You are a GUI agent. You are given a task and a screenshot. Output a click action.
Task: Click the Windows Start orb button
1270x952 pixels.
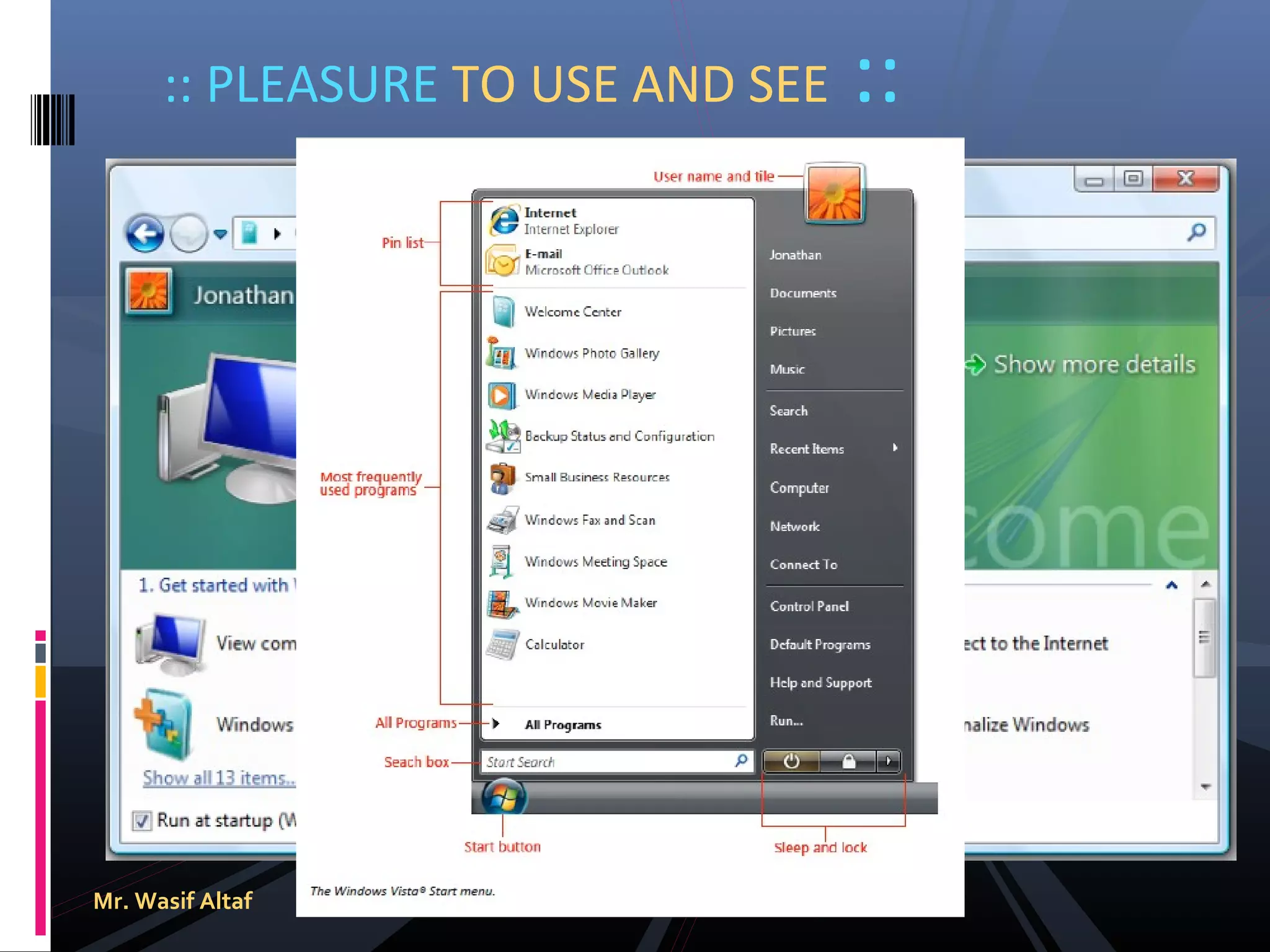[504, 798]
